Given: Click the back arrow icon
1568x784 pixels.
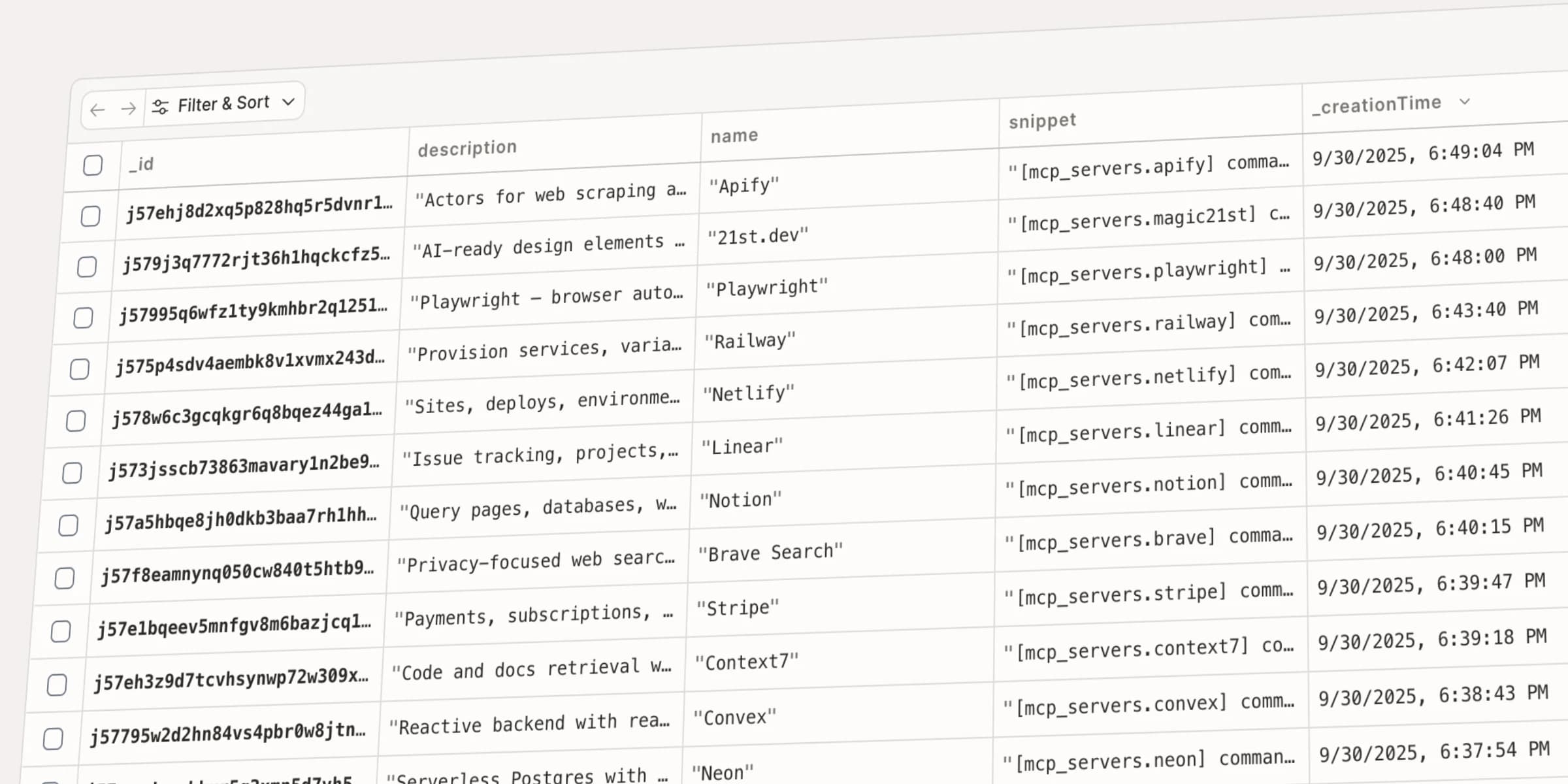Looking at the screenshot, I should coord(98,110).
